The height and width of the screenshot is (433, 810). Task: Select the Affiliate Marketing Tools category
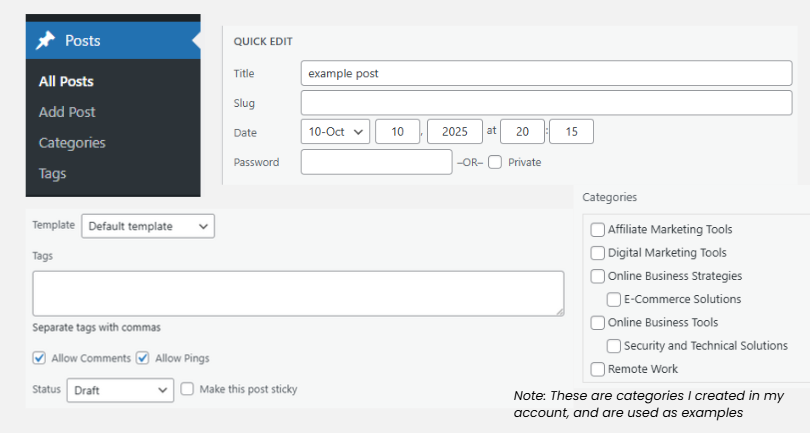point(598,230)
